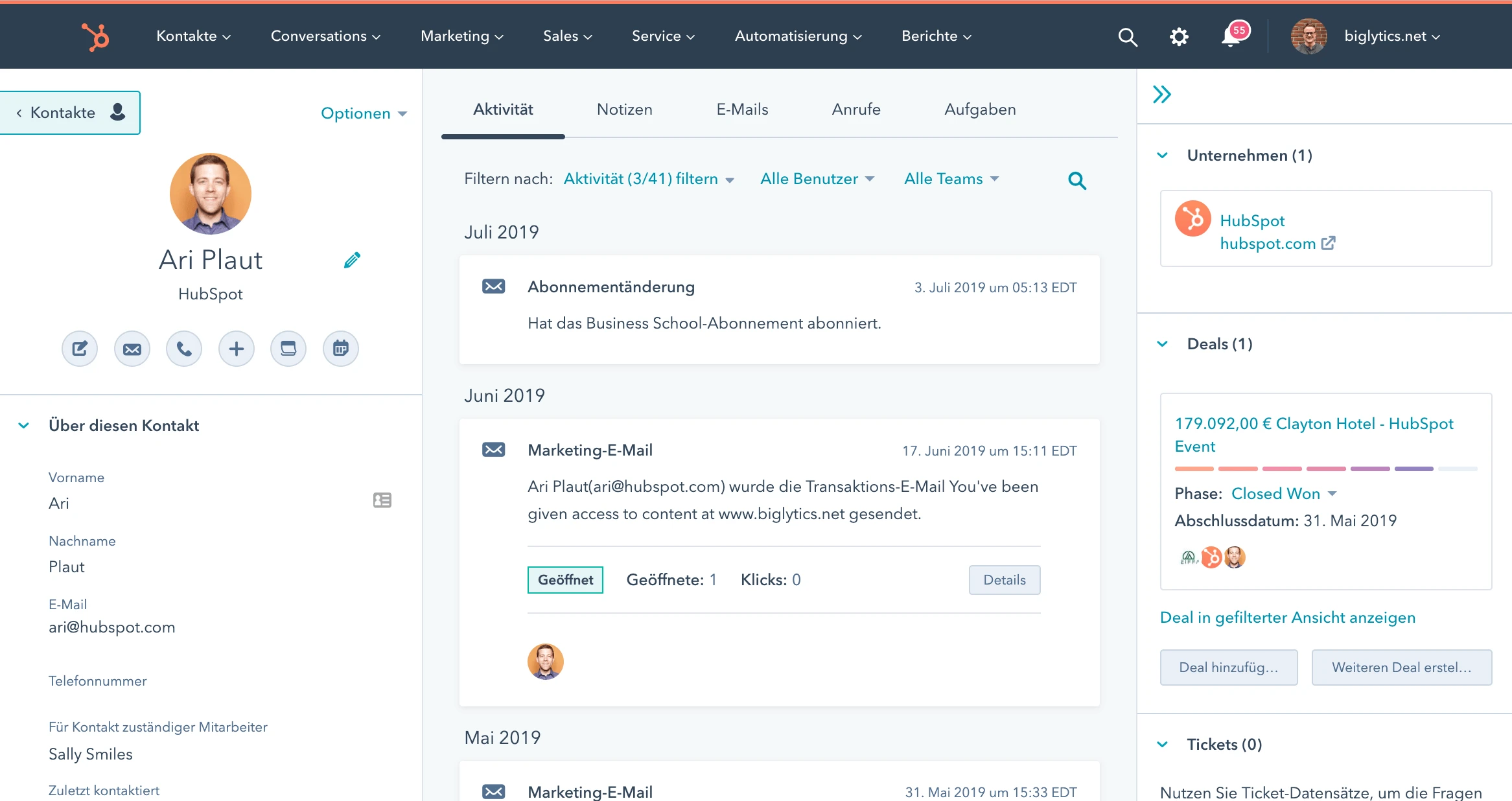Click Vorname value Ari
This screenshot has height=801, width=1512.
click(x=58, y=504)
